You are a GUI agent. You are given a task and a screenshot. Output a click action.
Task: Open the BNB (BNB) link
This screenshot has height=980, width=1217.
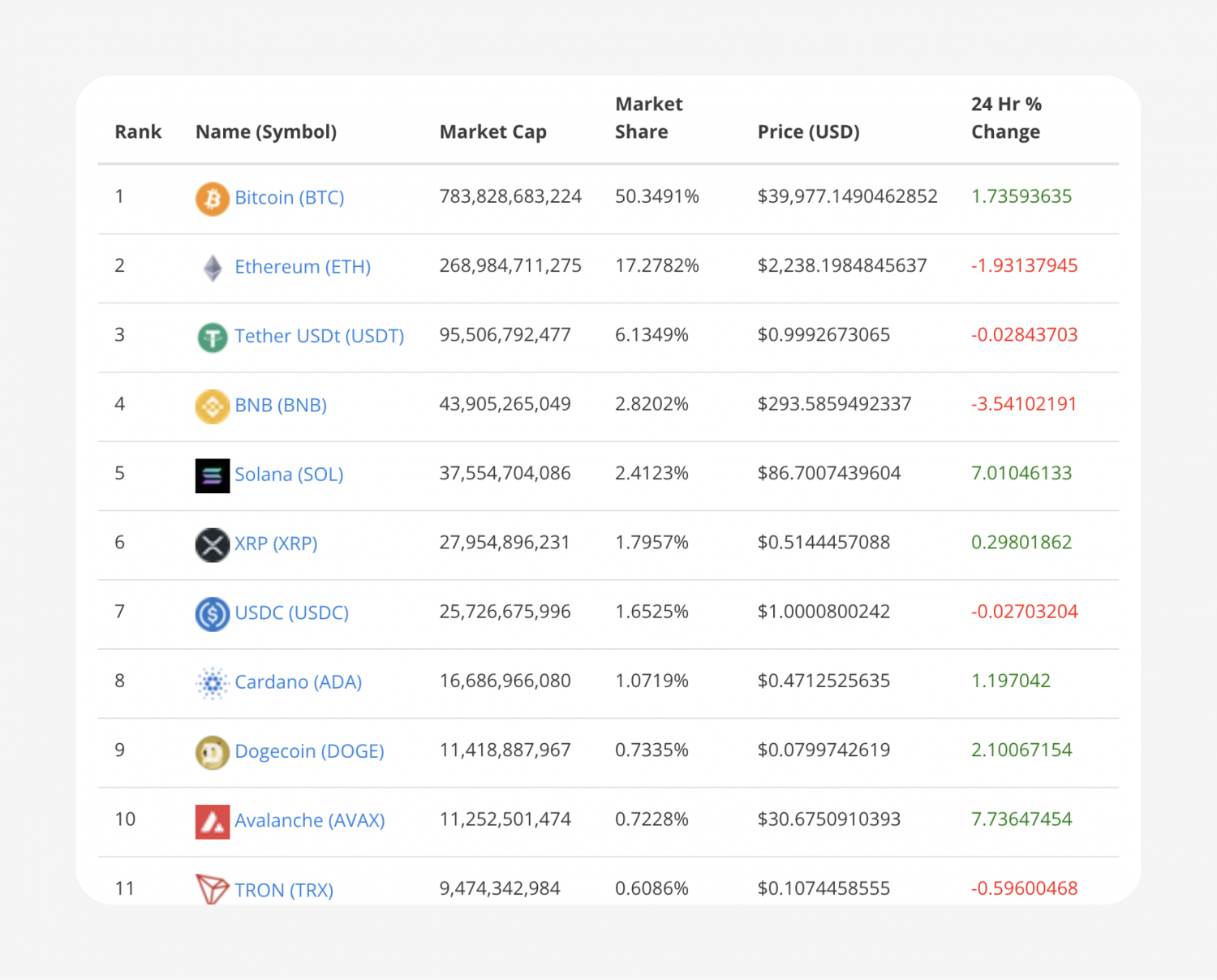pos(281,405)
